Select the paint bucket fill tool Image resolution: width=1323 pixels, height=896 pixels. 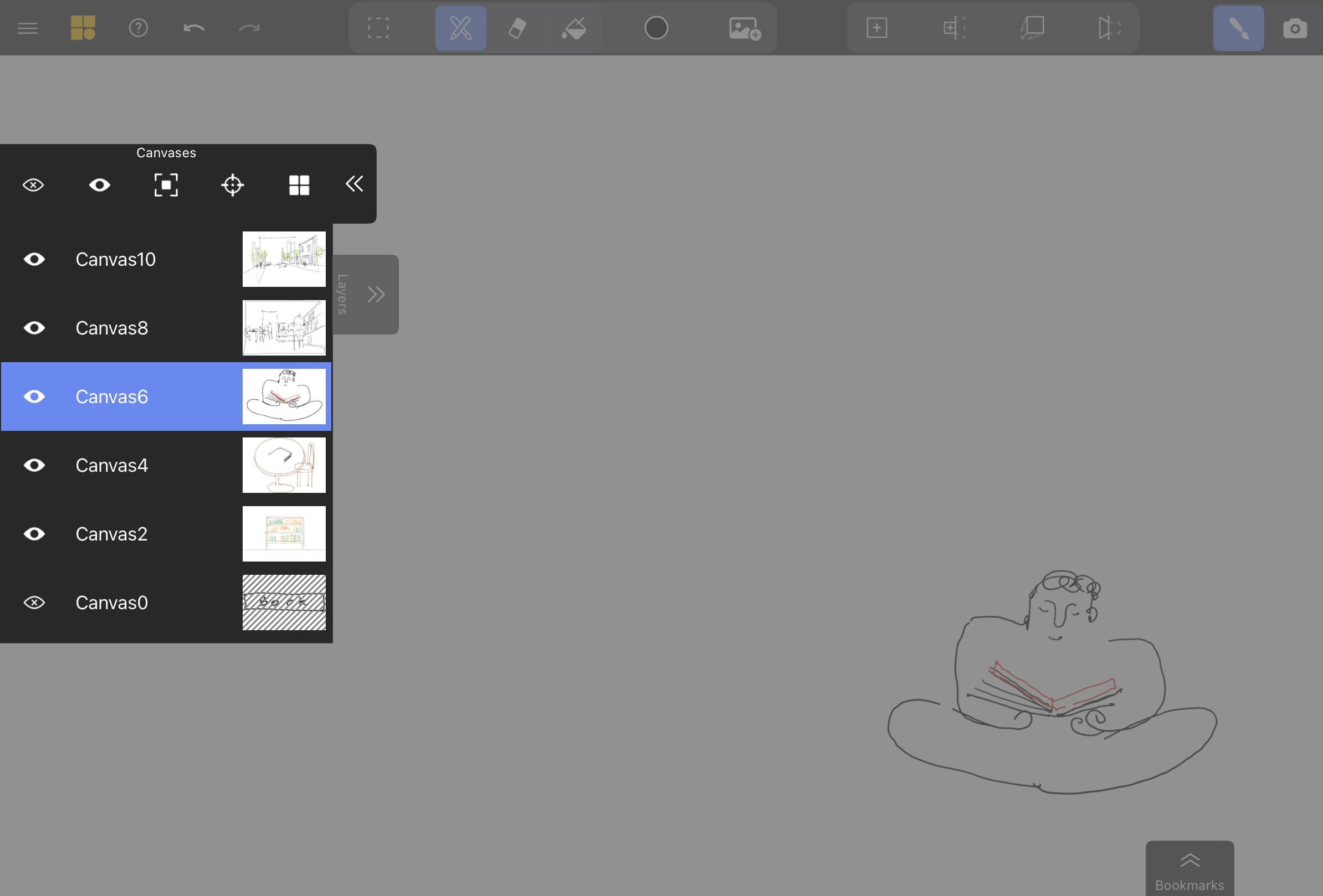pyautogui.click(x=574, y=28)
